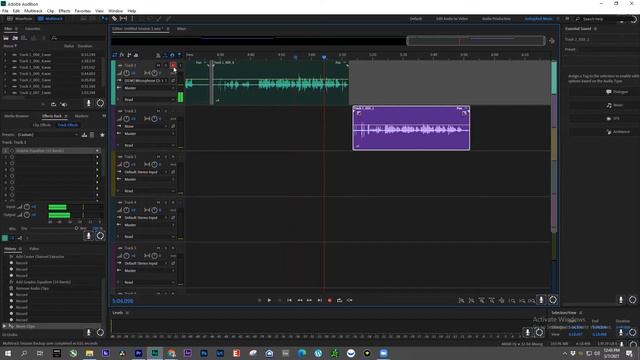Screen dimensions: 640x360
Task: Select the Track Effects button
Action: click(x=67, y=125)
